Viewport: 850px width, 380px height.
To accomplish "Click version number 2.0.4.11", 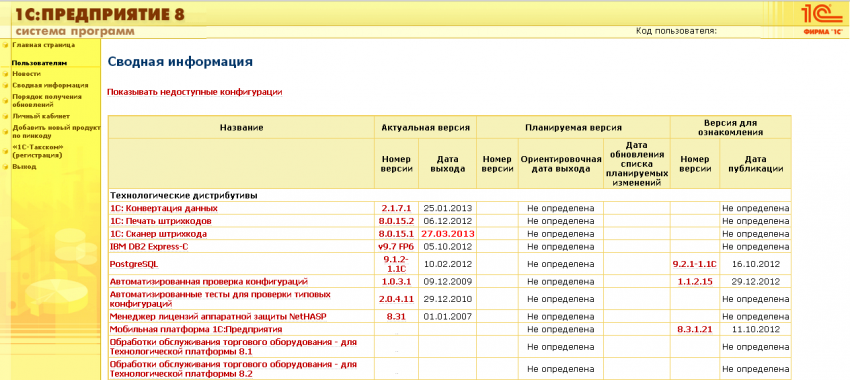I will 396,299.
